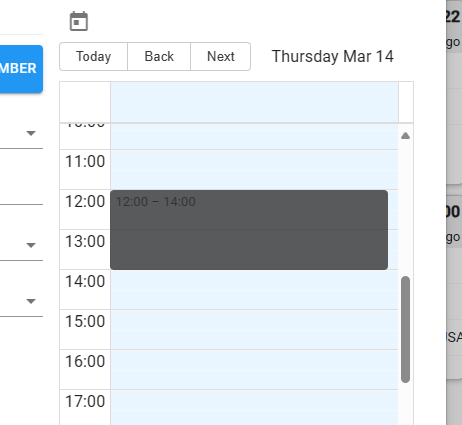Screen dimensions: 462x425
Task: Select the 17:00 time slot
Action: [x=254, y=407]
